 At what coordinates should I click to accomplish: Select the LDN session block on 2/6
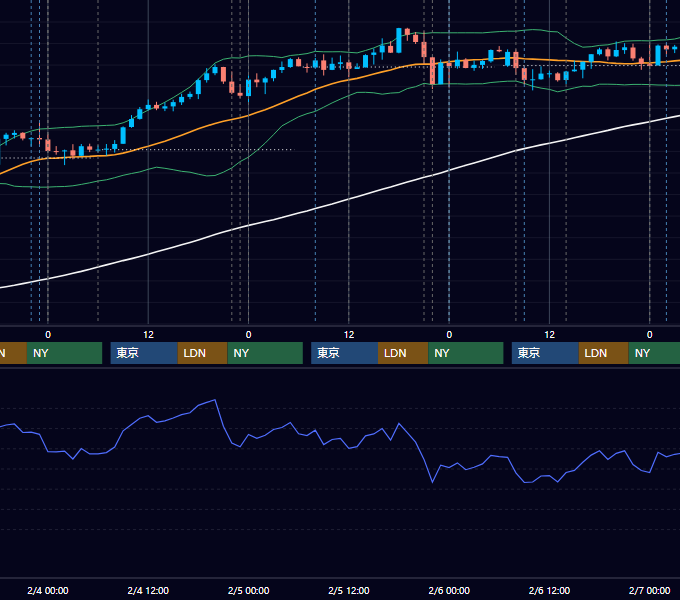pos(604,353)
